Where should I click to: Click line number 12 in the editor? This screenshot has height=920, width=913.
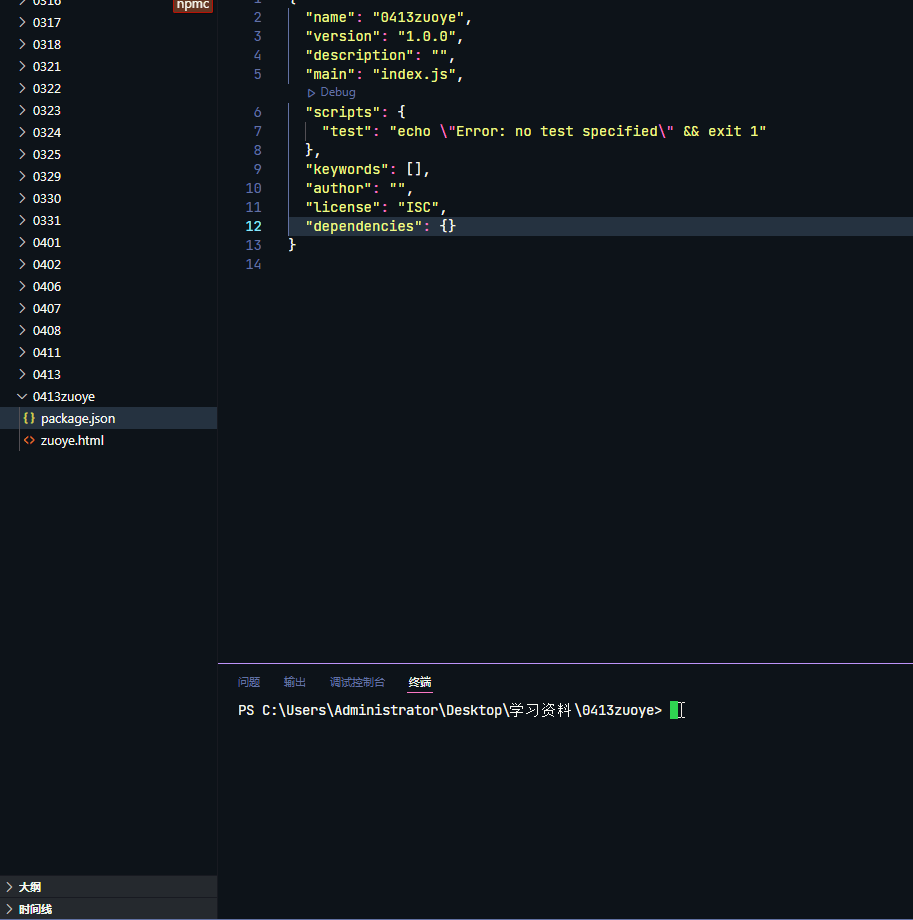(252, 226)
